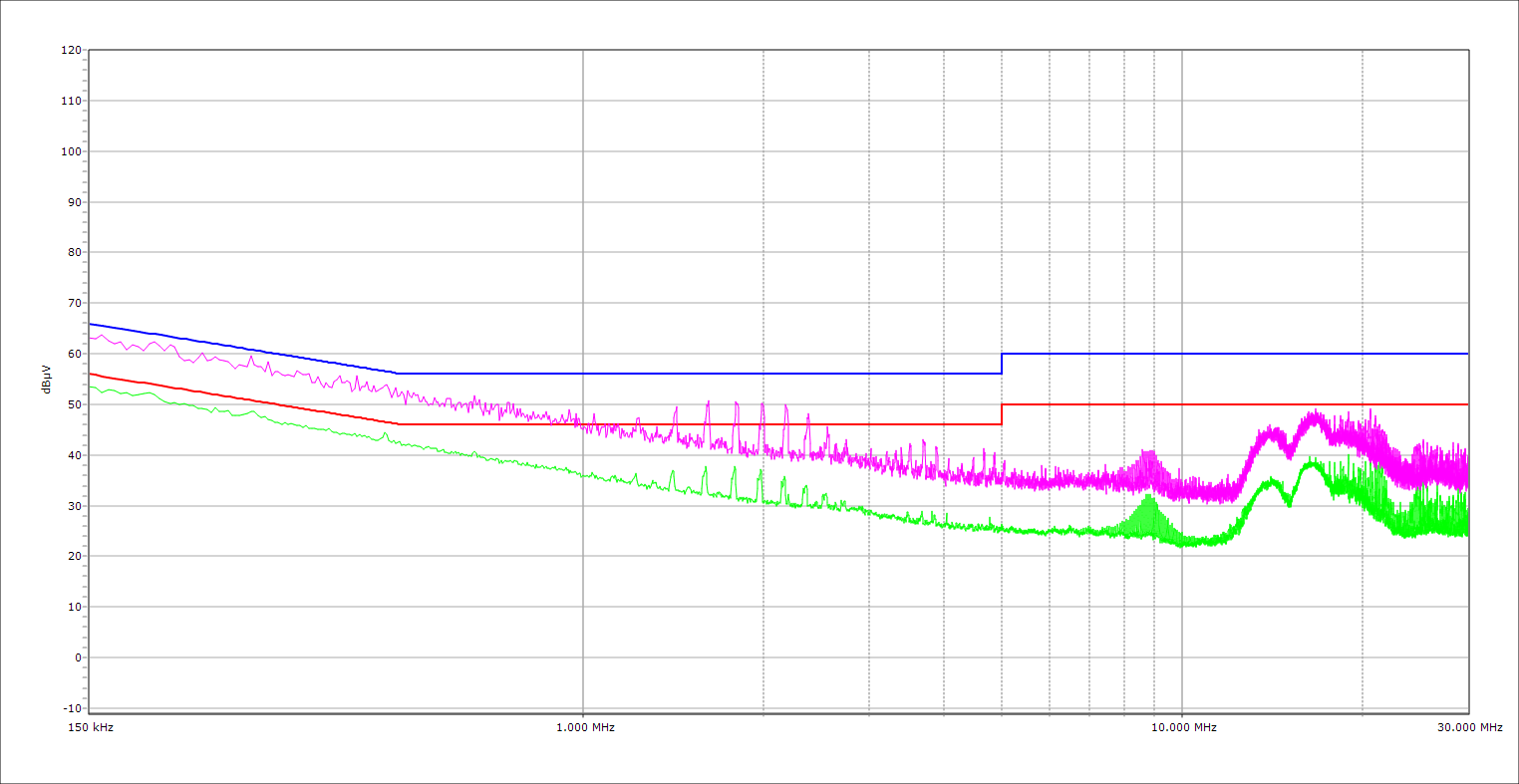Click the magenta trace's start at 150 kHz
This screenshot has width=1519, height=784.
click(92, 338)
